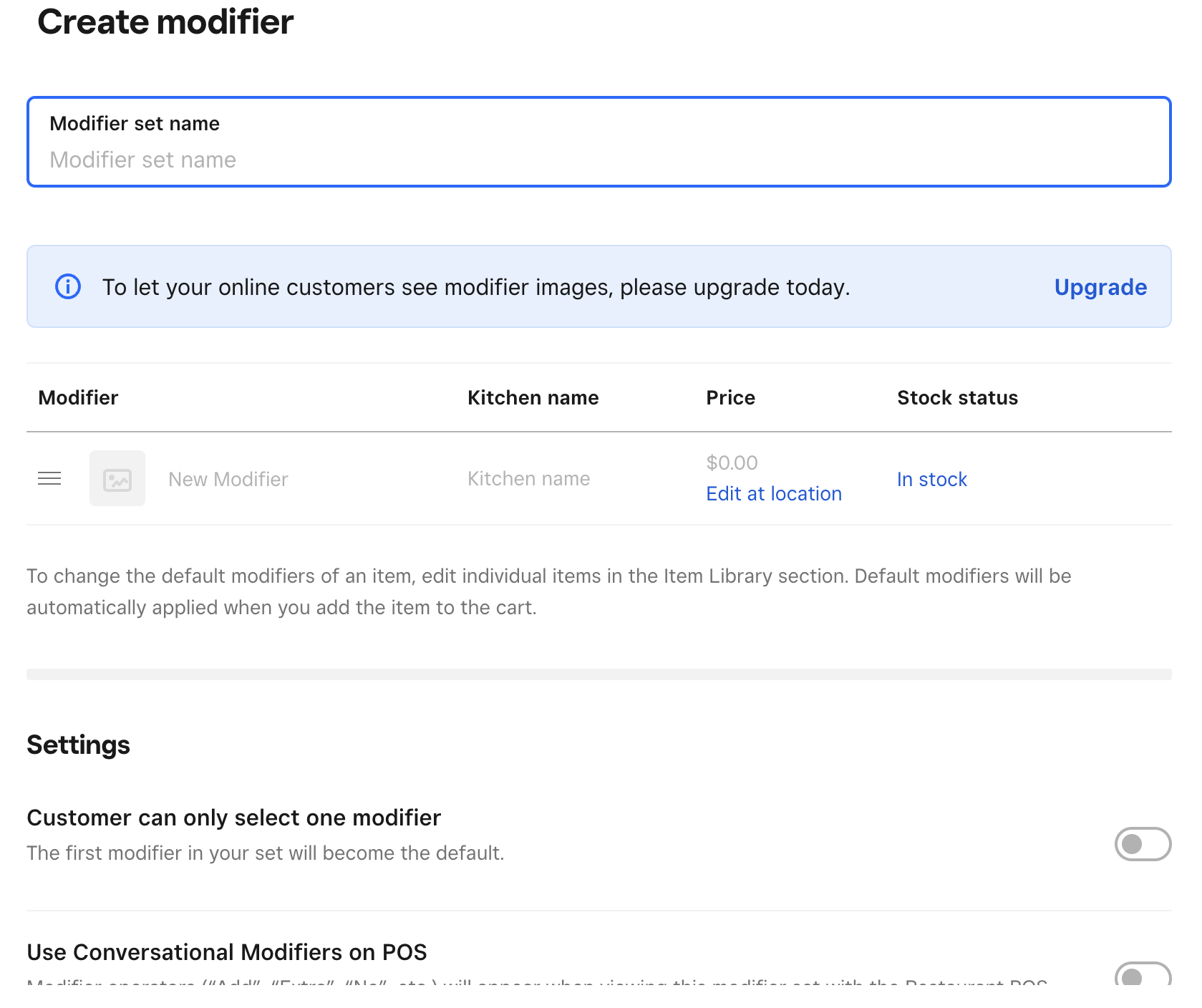Click the drag handle for New Modifier row

coord(49,478)
